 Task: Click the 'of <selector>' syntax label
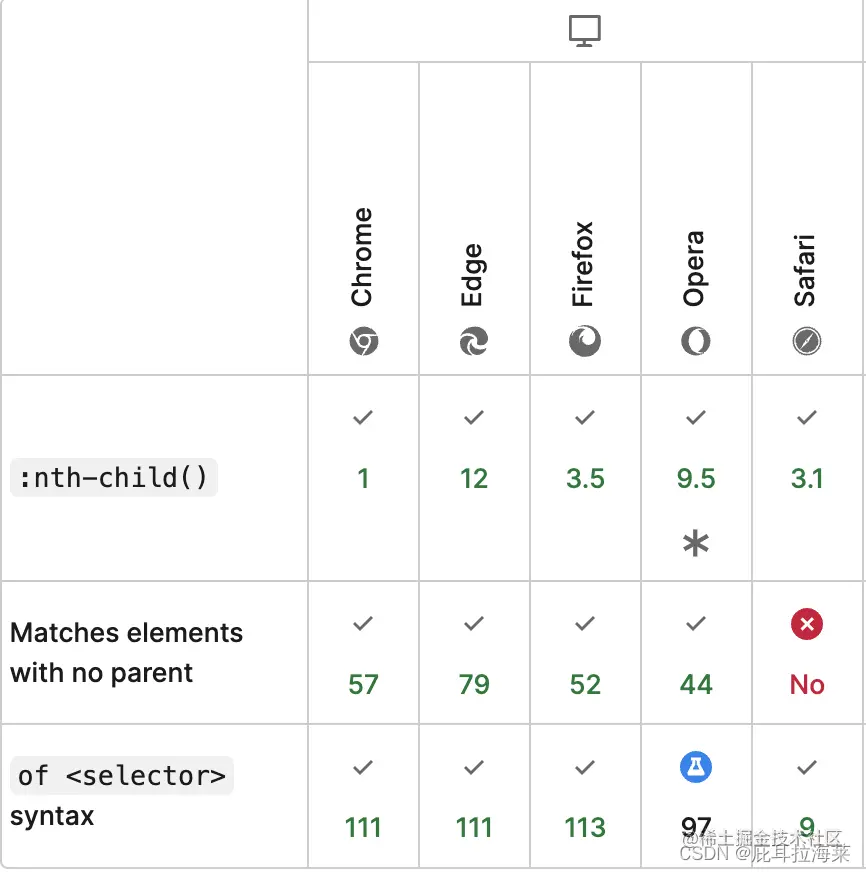pyautogui.click(x=122, y=775)
